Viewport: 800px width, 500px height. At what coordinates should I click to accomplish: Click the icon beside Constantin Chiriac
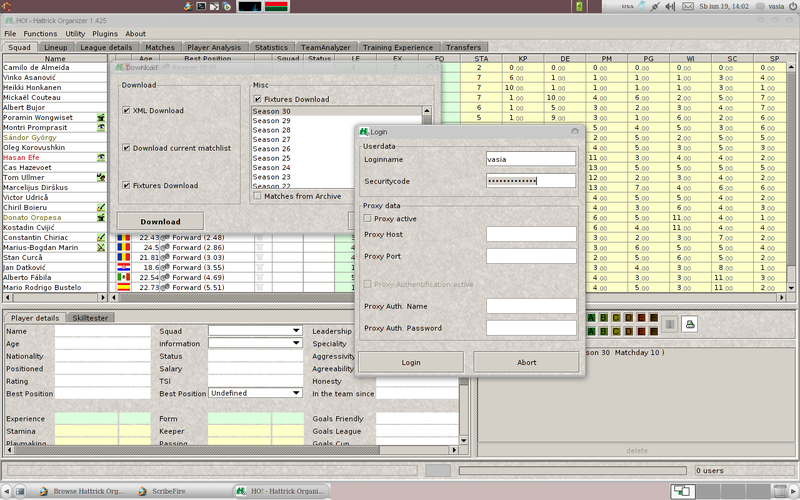(101, 237)
